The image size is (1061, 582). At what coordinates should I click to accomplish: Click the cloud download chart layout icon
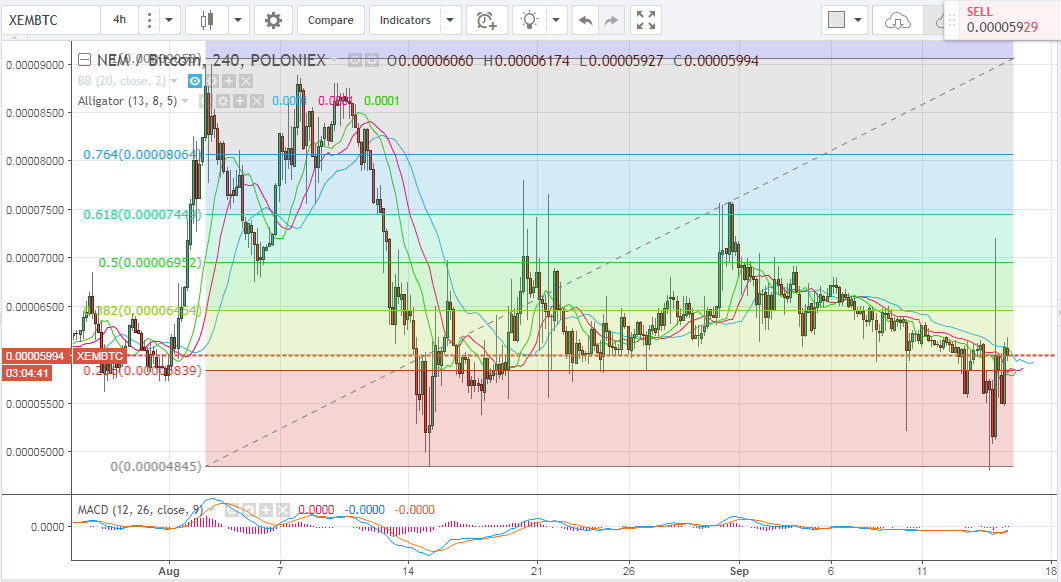click(x=897, y=20)
